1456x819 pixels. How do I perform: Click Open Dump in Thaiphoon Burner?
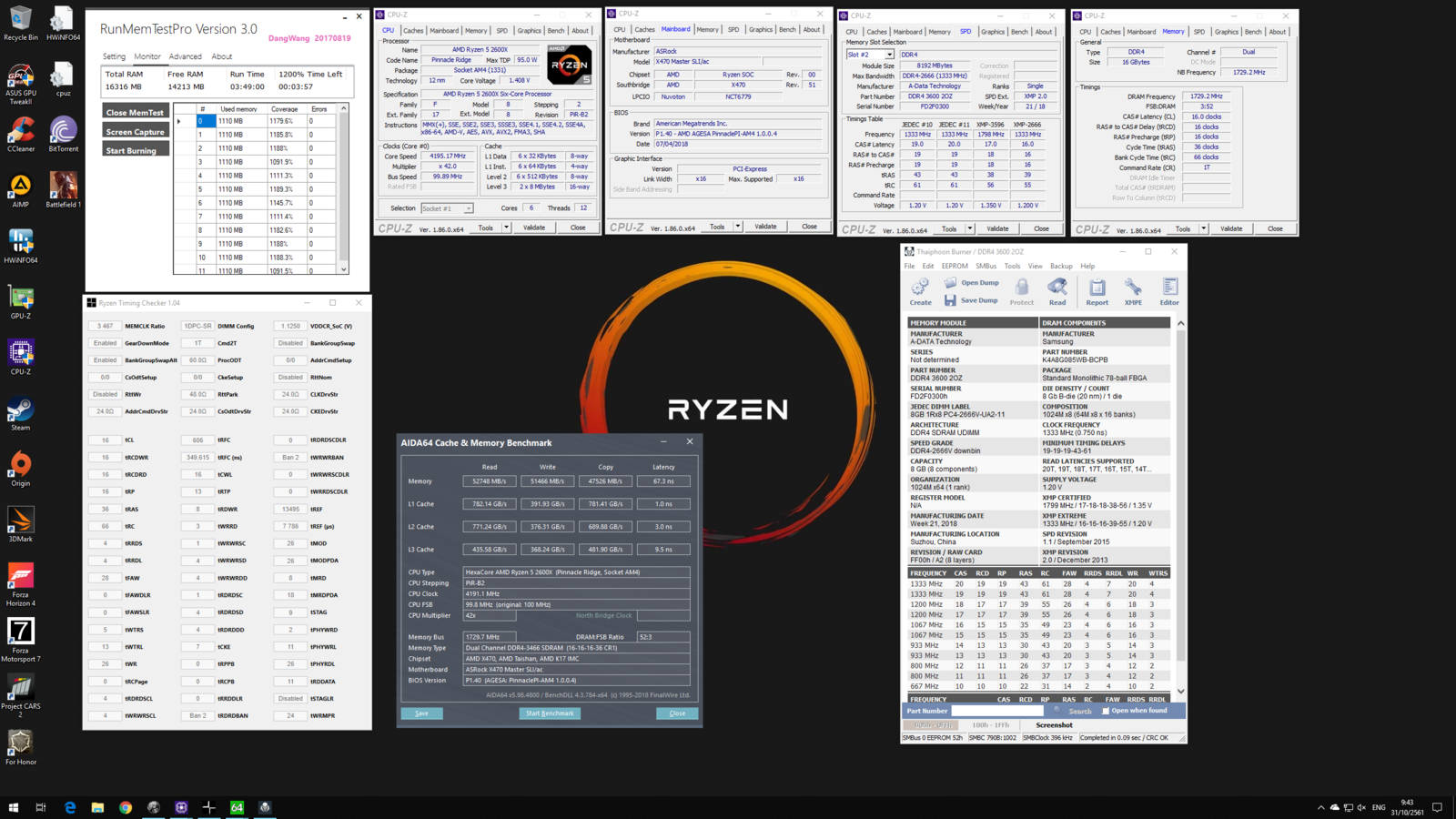coord(971,283)
